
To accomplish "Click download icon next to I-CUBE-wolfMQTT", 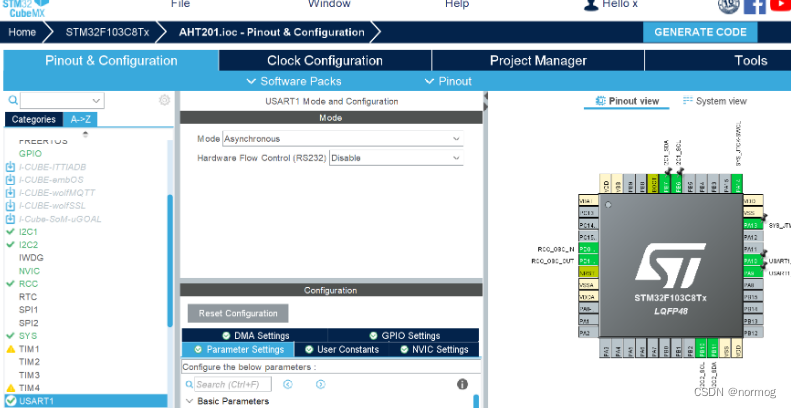I will [10, 193].
